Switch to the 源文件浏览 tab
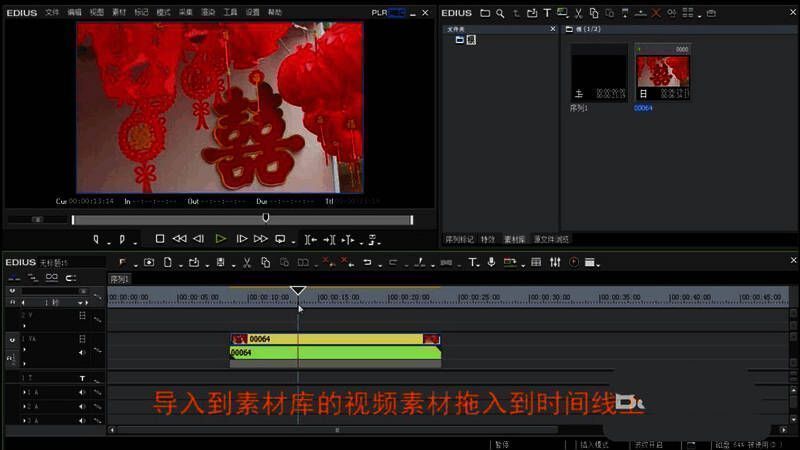 551,239
